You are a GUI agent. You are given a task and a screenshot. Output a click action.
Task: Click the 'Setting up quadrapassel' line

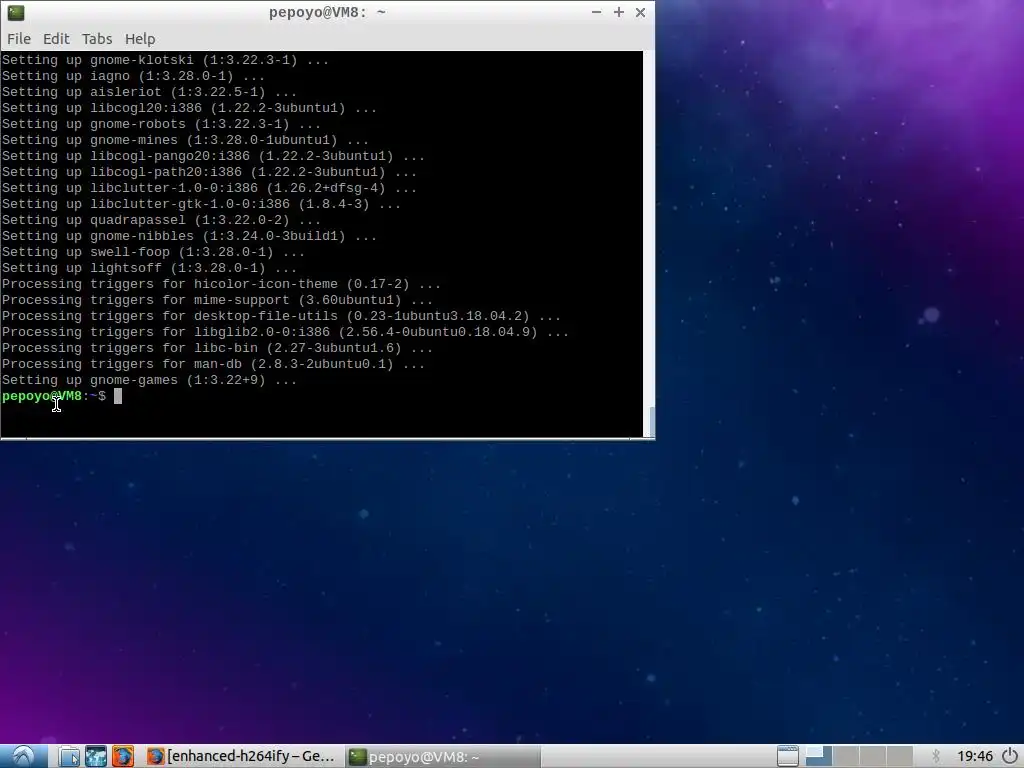coord(161,220)
